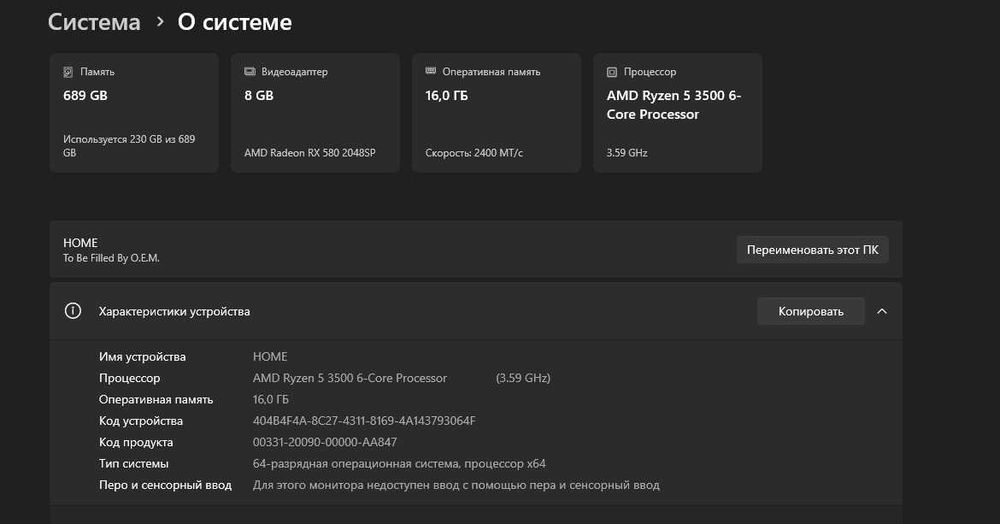The image size is (1000, 524).
Task: Click the HOME device name value
Action: click(x=270, y=357)
